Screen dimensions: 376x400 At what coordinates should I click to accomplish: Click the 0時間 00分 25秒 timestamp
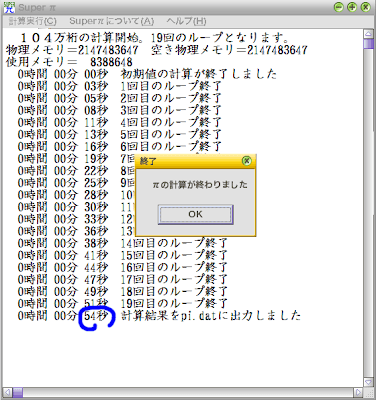pos(63,183)
